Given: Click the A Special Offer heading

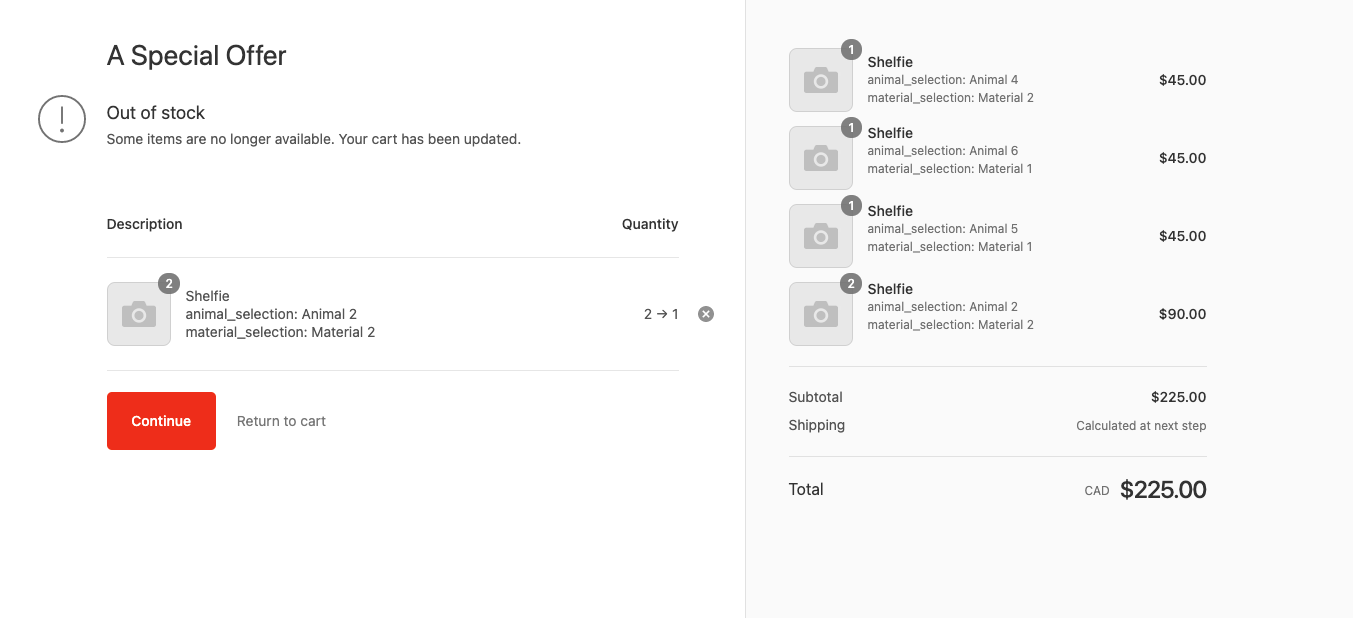Looking at the screenshot, I should pyautogui.click(x=196, y=55).
